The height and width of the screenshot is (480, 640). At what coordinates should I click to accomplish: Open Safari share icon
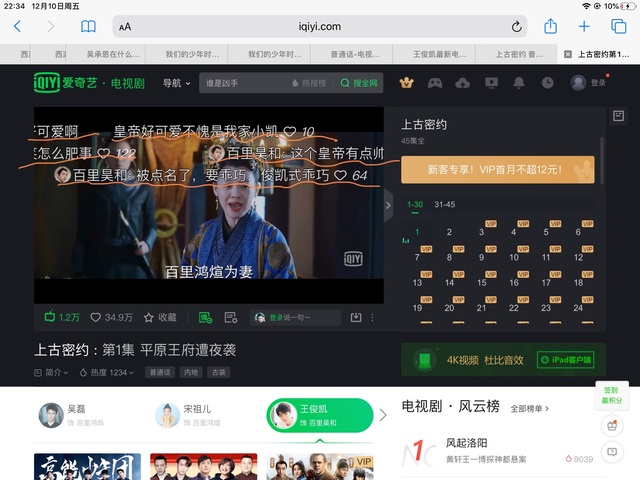[550, 26]
